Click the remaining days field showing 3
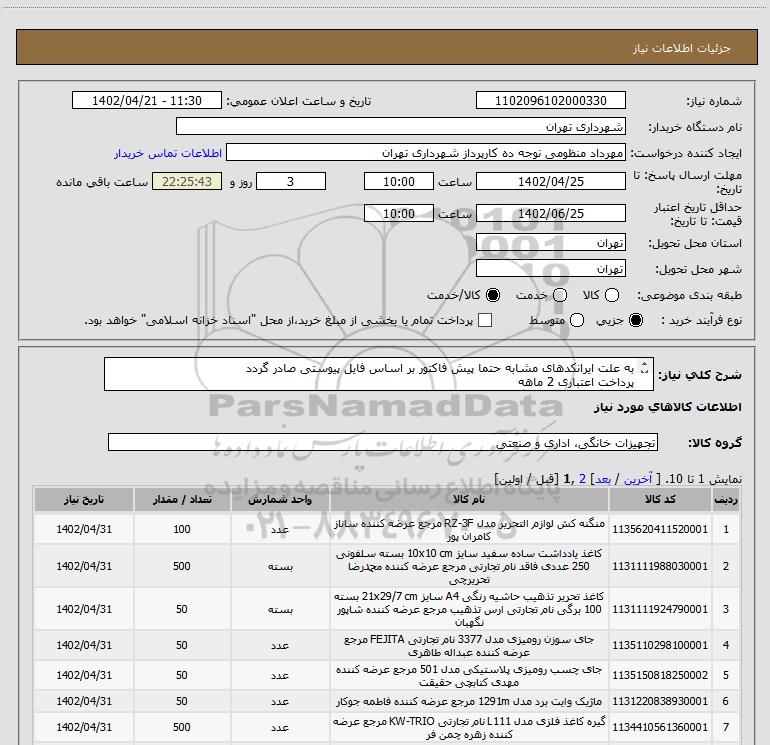The height and width of the screenshot is (745, 770). pos(291,182)
